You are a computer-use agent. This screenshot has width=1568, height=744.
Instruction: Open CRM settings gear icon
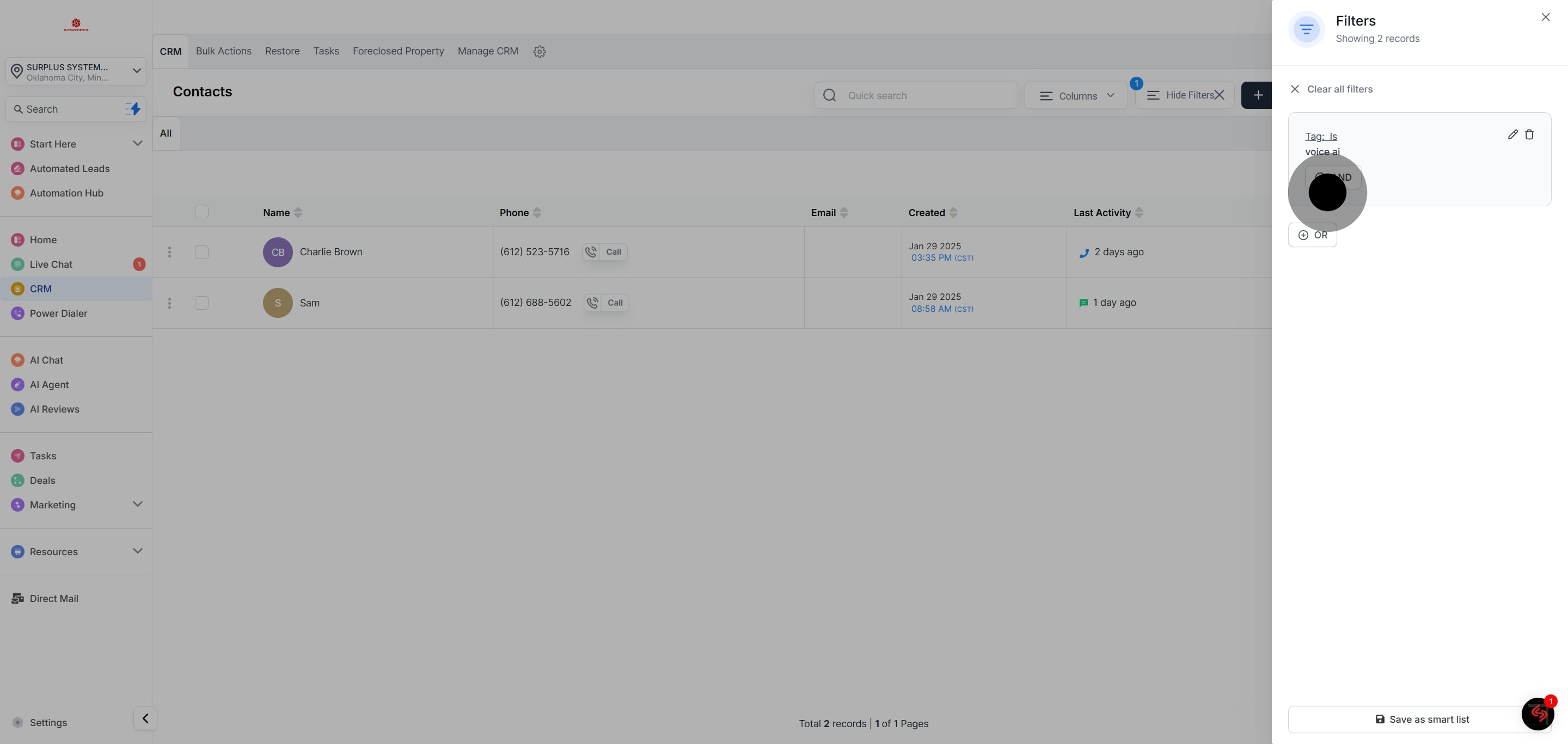click(x=538, y=52)
